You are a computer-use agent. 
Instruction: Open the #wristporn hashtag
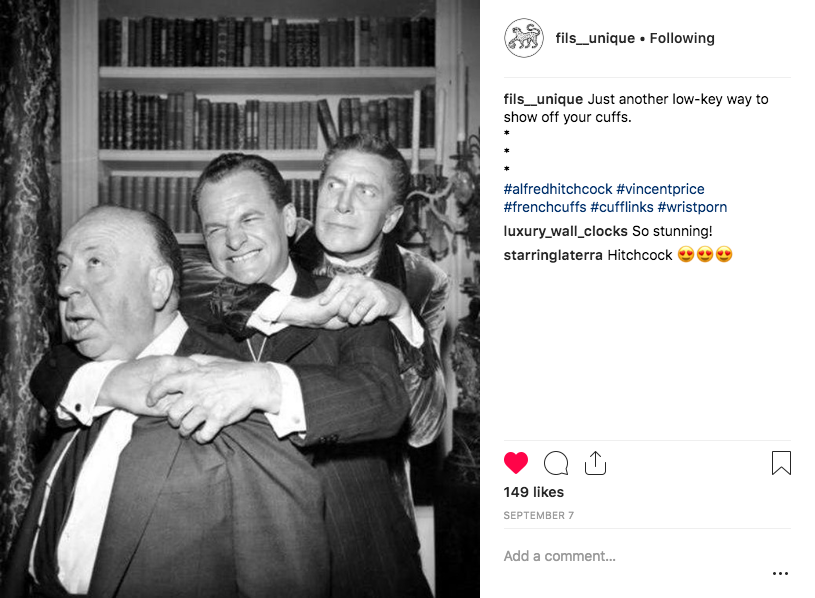692,207
